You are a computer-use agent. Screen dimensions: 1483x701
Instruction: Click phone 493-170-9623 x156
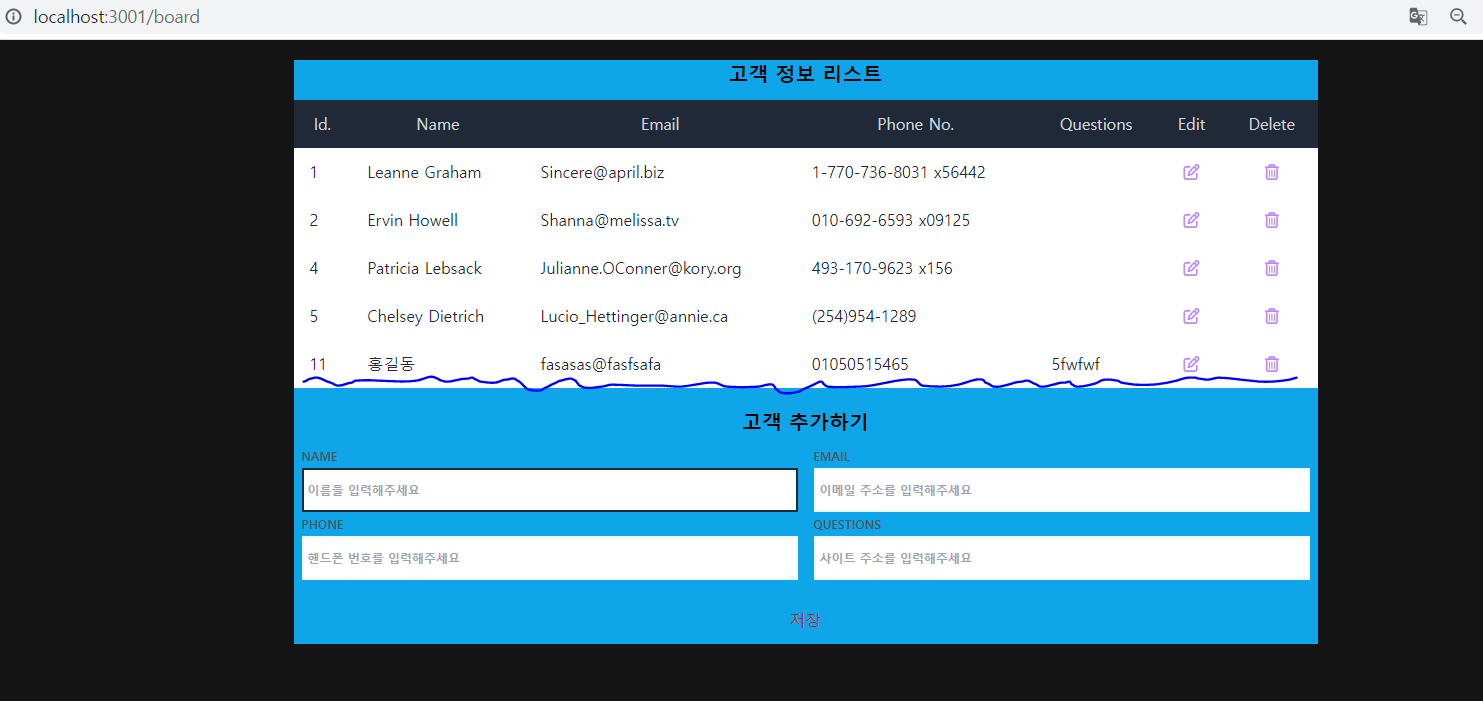click(x=882, y=268)
